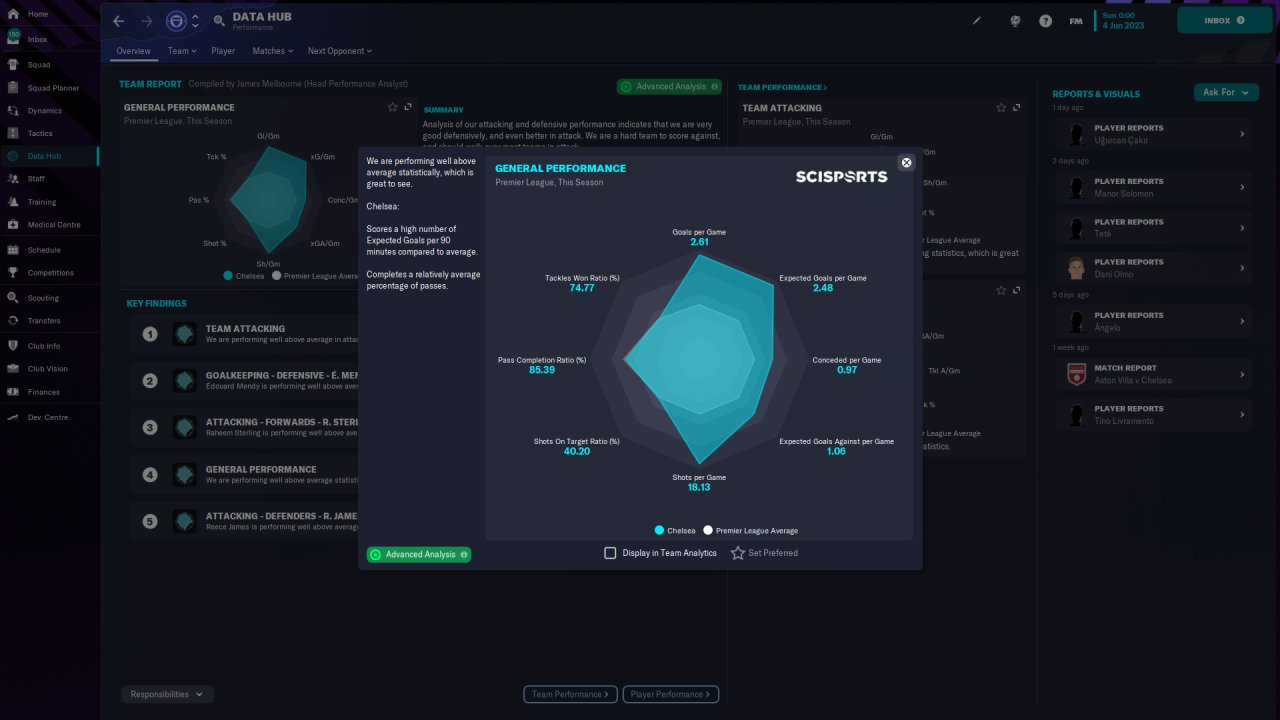Switch to the Overview tab
The height and width of the screenshot is (720, 1280).
click(x=133, y=51)
